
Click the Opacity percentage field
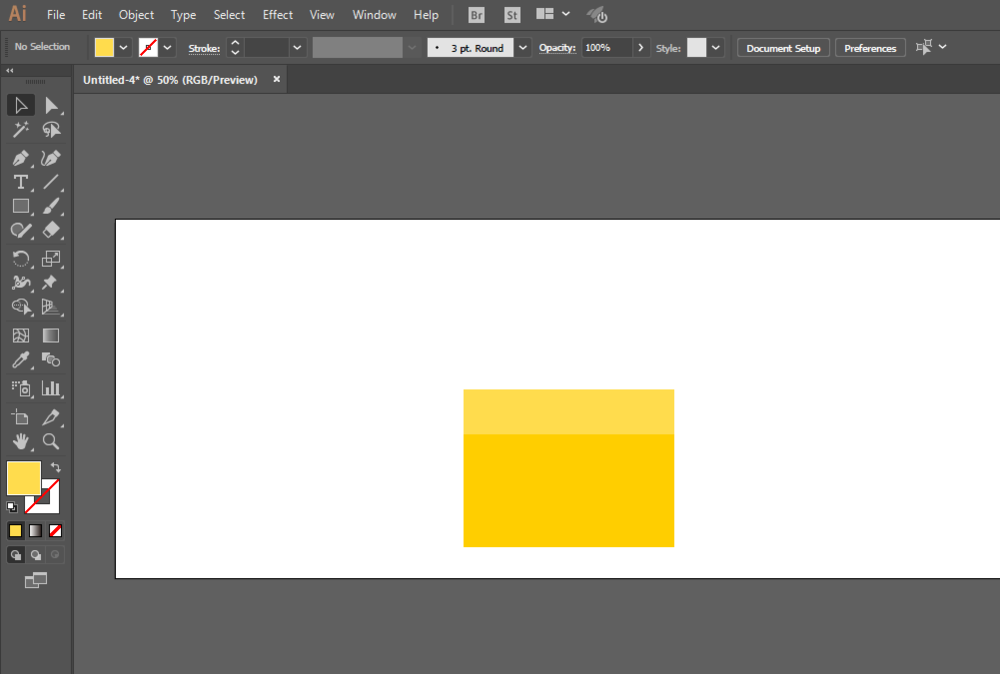(606, 47)
